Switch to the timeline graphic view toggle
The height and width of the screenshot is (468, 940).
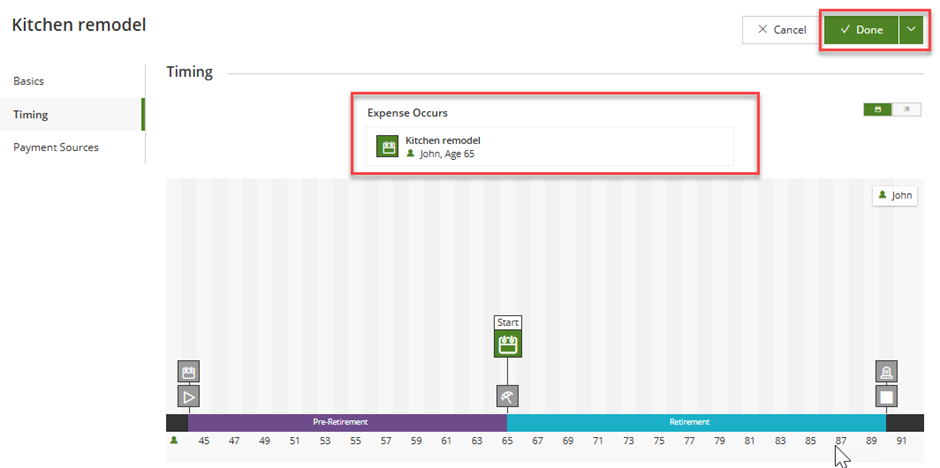[878, 109]
